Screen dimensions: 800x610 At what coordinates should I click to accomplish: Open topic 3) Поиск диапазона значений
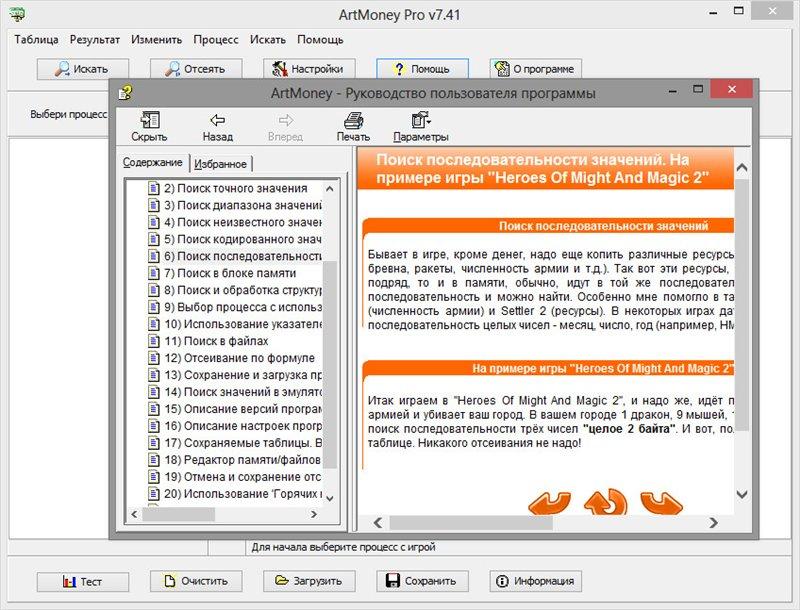[x=242, y=205]
